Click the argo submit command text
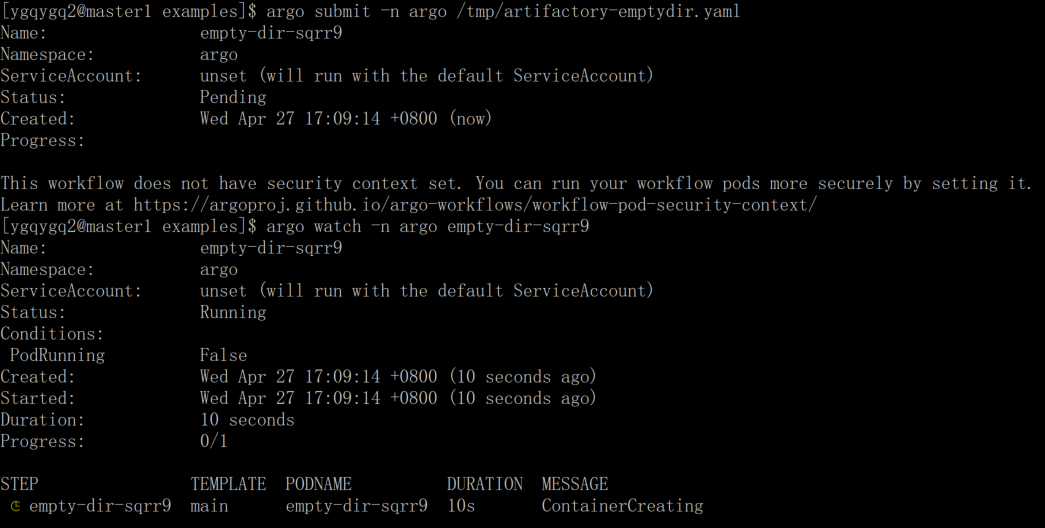 point(503,11)
